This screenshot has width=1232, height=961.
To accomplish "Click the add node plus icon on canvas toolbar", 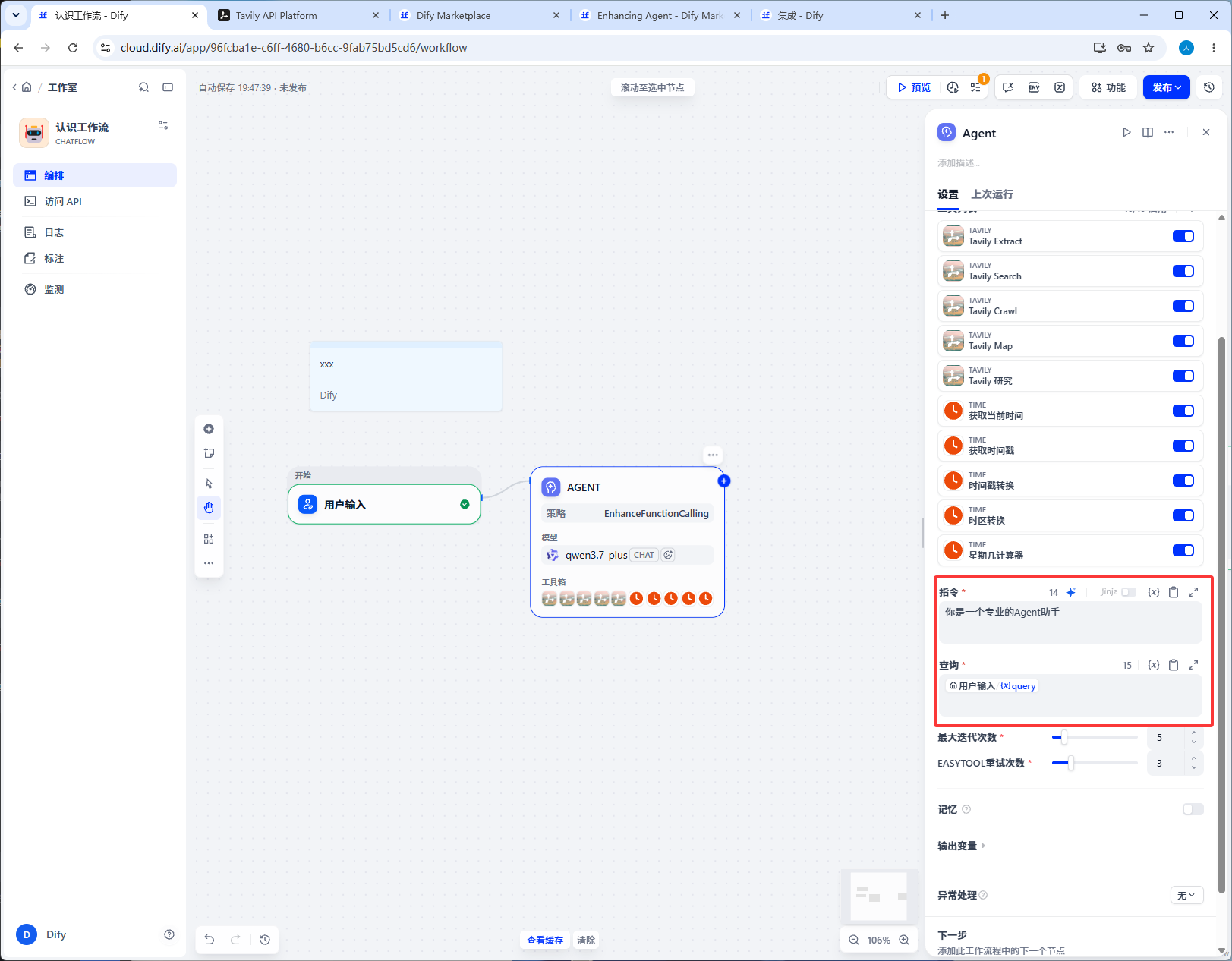I will pyautogui.click(x=209, y=429).
